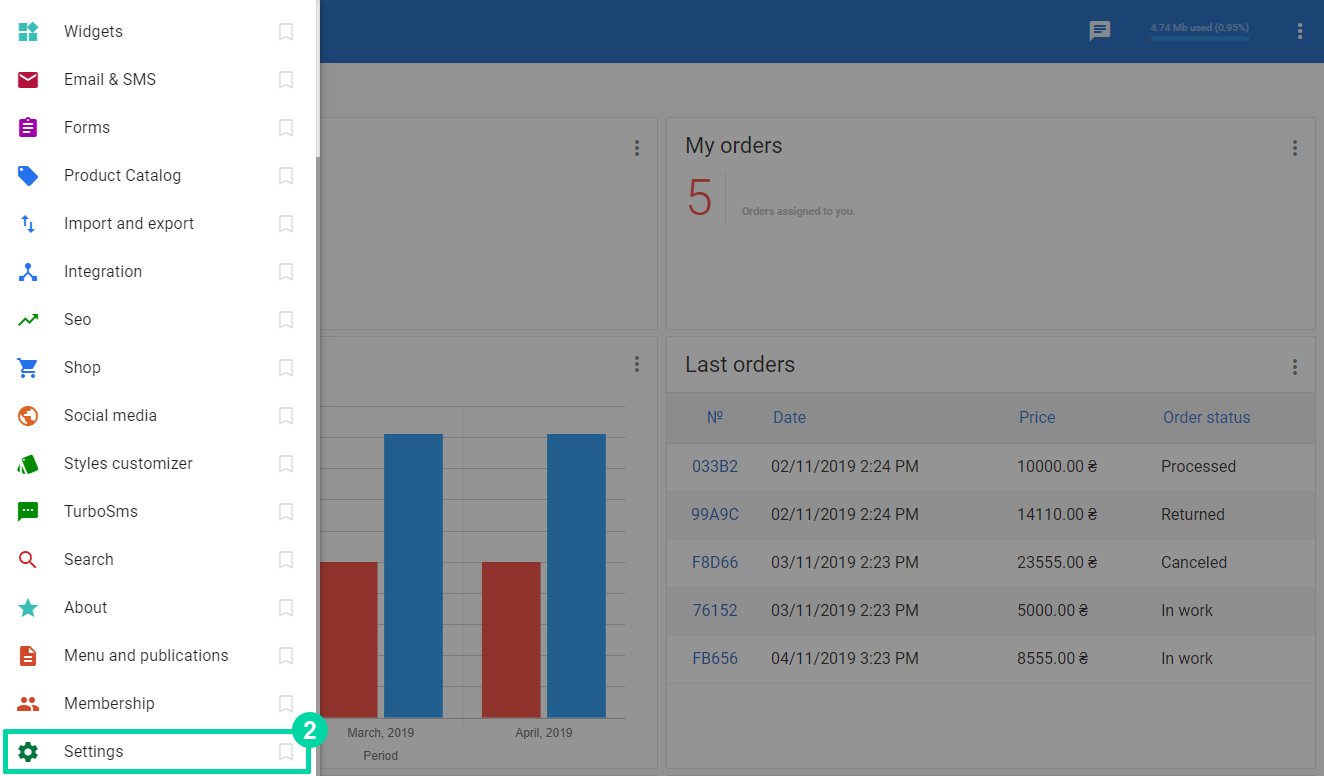This screenshot has height=776, width=1324.
Task: Open Import and export menu item
Action: 129,224
